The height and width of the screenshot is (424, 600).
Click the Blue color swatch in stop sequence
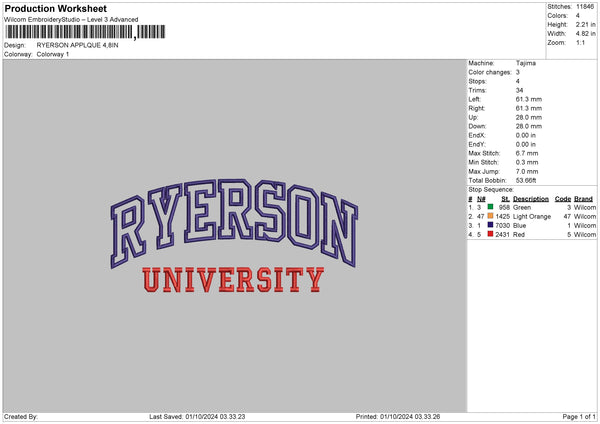(x=490, y=225)
